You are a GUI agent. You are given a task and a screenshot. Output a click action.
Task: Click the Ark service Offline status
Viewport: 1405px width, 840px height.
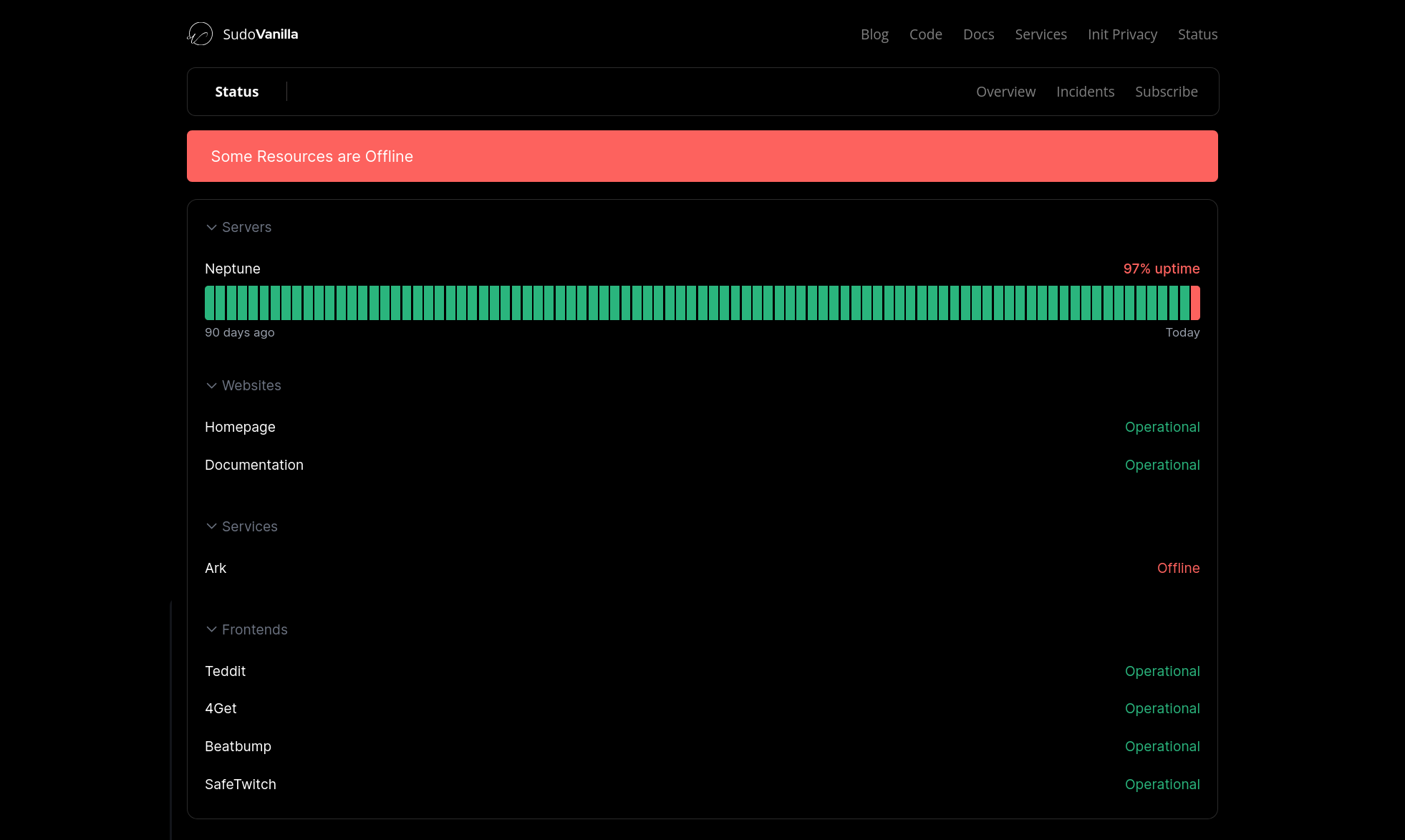pyautogui.click(x=1178, y=568)
